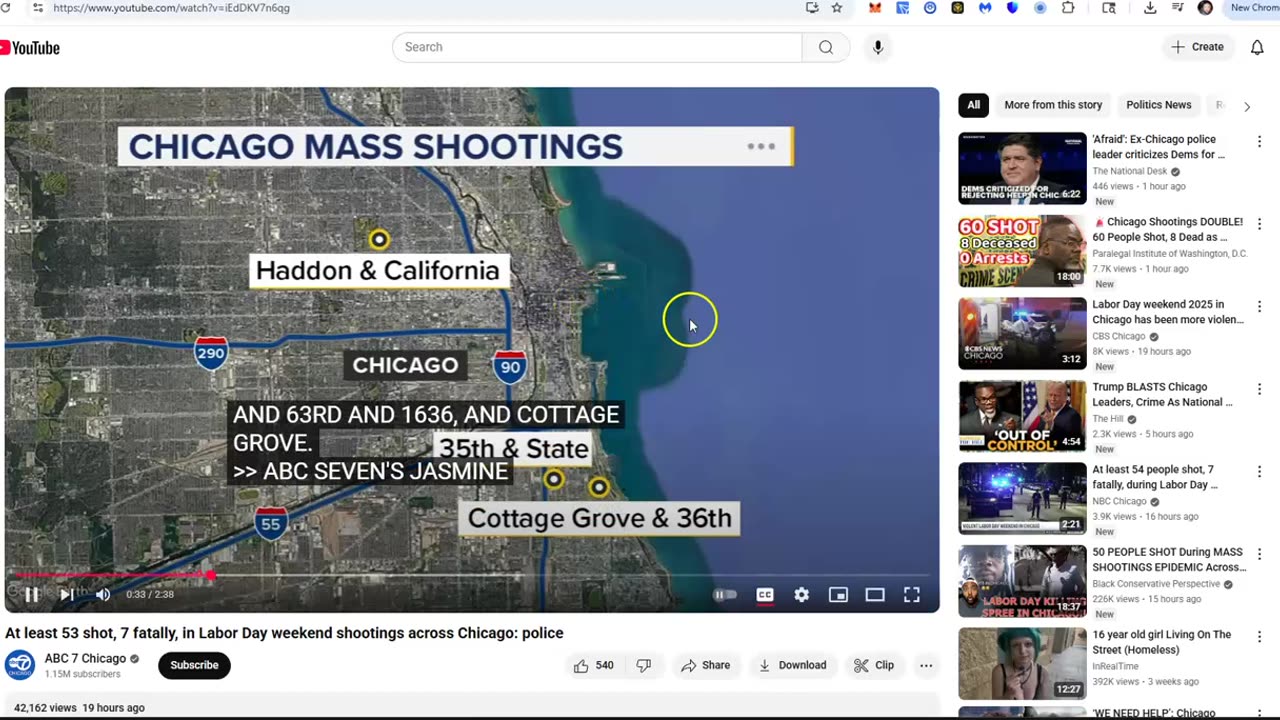
Task: Open more actions below video
Action: tap(926, 665)
